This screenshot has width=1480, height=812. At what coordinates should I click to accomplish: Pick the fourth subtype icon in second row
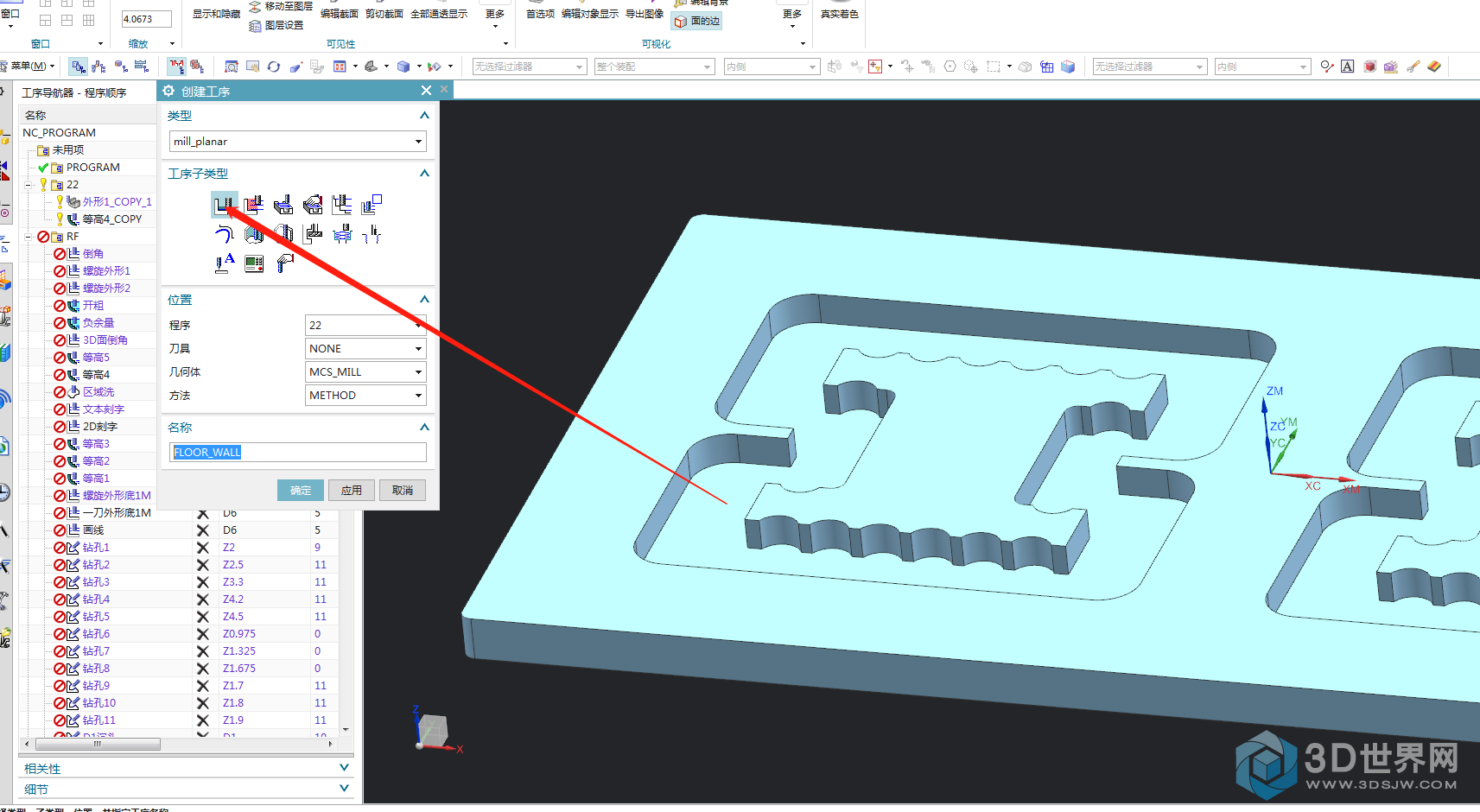pos(313,234)
